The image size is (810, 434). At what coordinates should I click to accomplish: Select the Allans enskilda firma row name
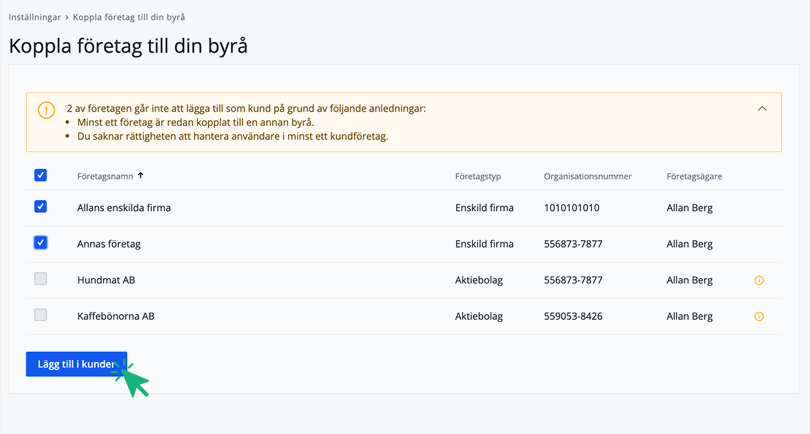click(123, 208)
